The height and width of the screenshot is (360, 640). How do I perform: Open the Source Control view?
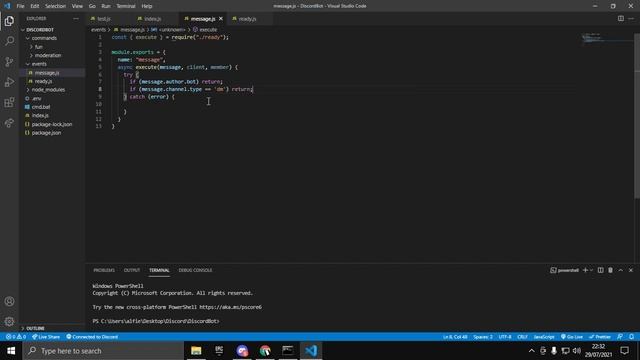click(x=9, y=62)
